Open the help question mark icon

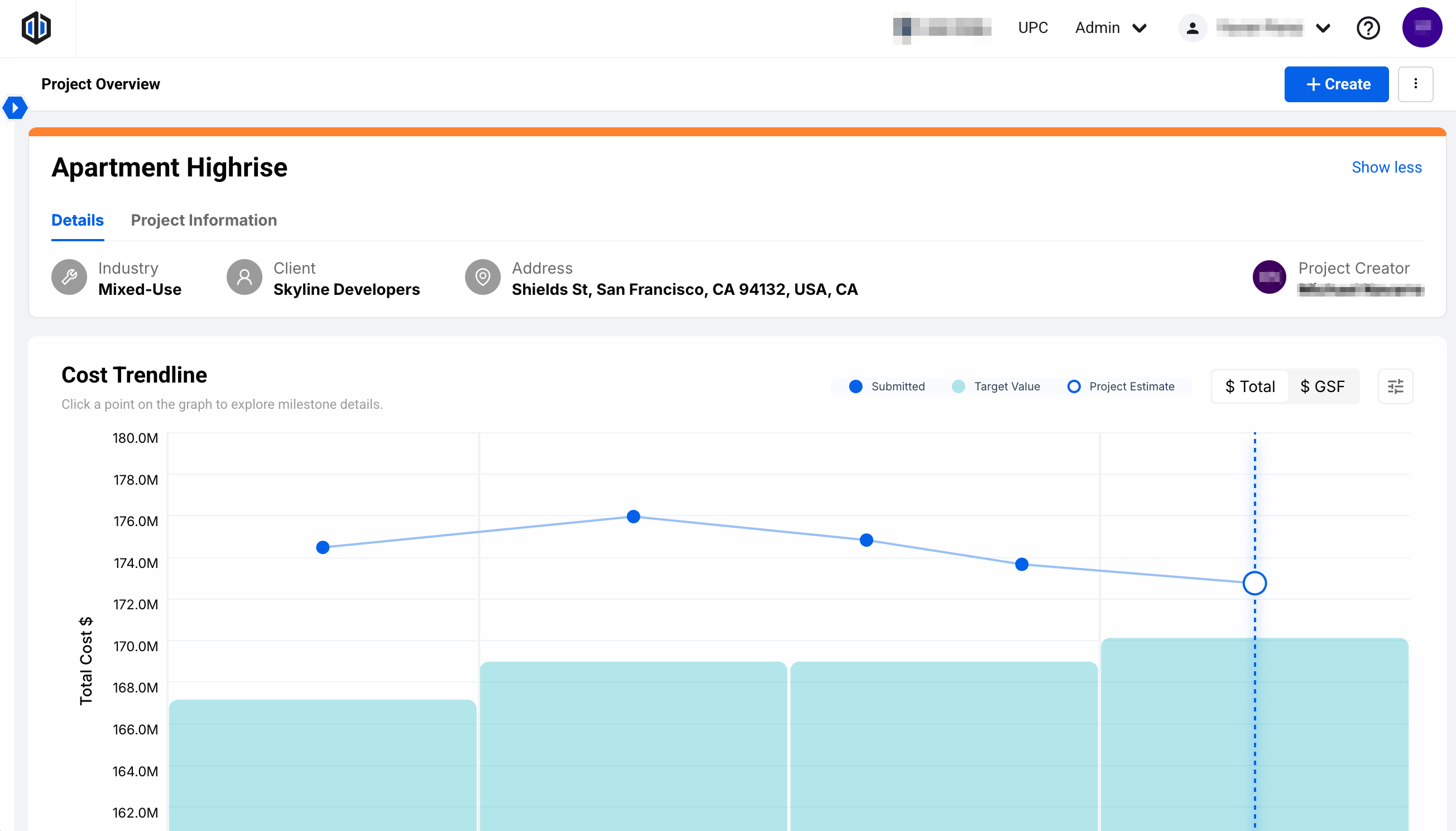[x=1368, y=27]
